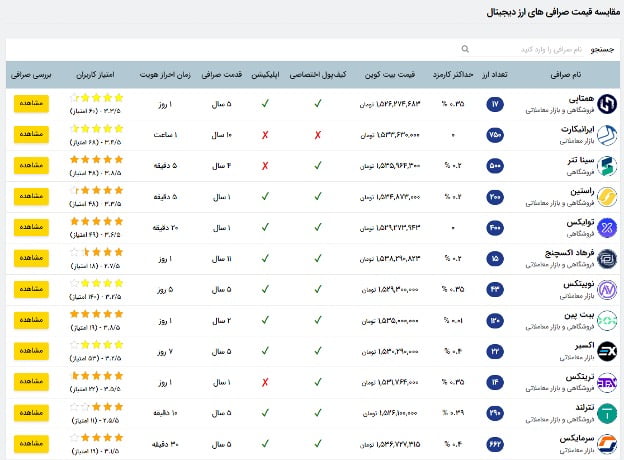
Task: Click the coin count badge for تربتکس
Action: [x=495, y=382]
